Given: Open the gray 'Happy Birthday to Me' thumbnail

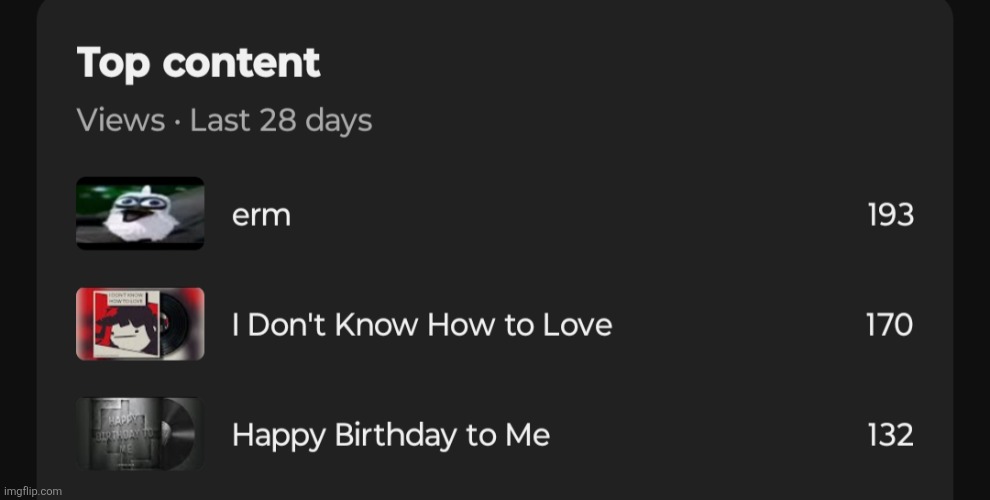Looking at the screenshot, I should (x=140, y=434).
